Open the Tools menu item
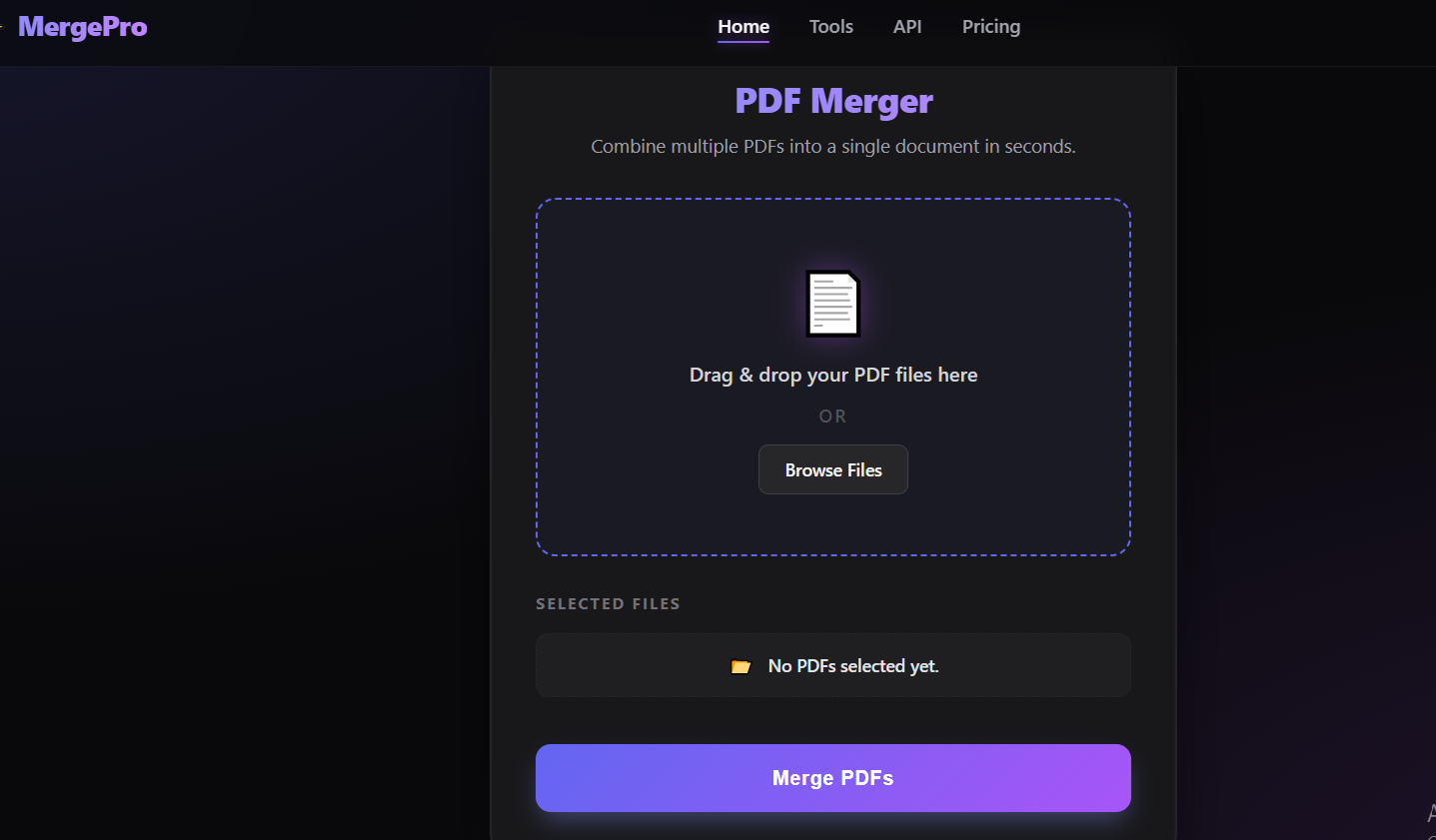This screenshot has width=1436, height=840. pyautogui.click(x=831, y=27)
